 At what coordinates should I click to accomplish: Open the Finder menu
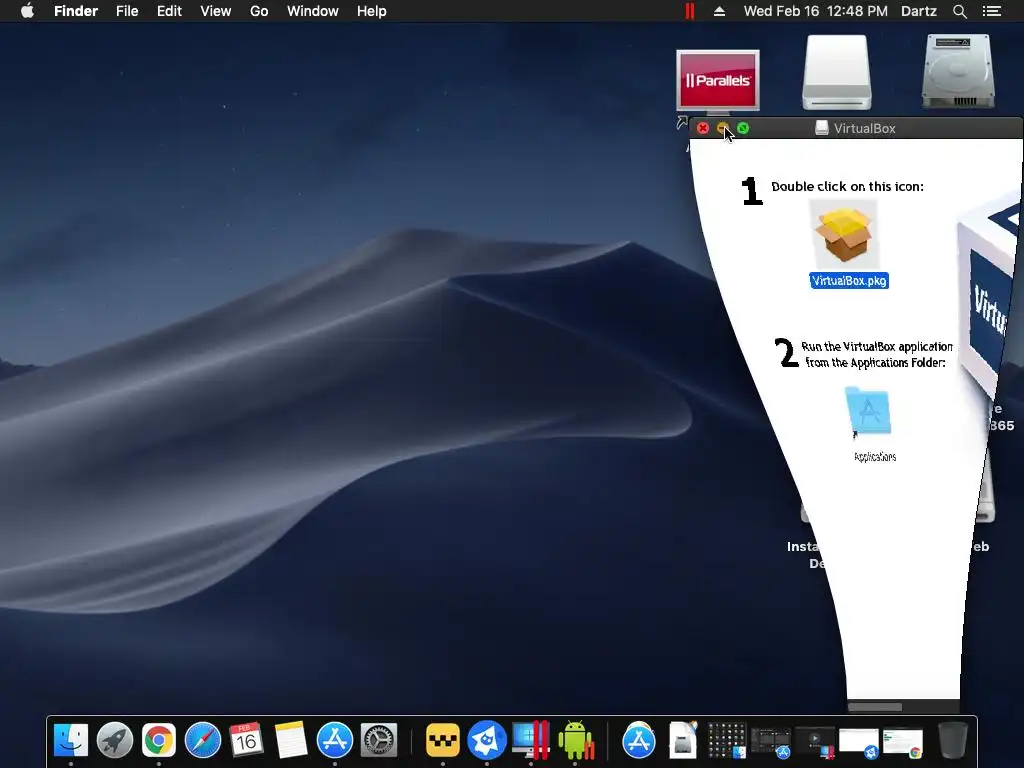[x=76, y=11]
